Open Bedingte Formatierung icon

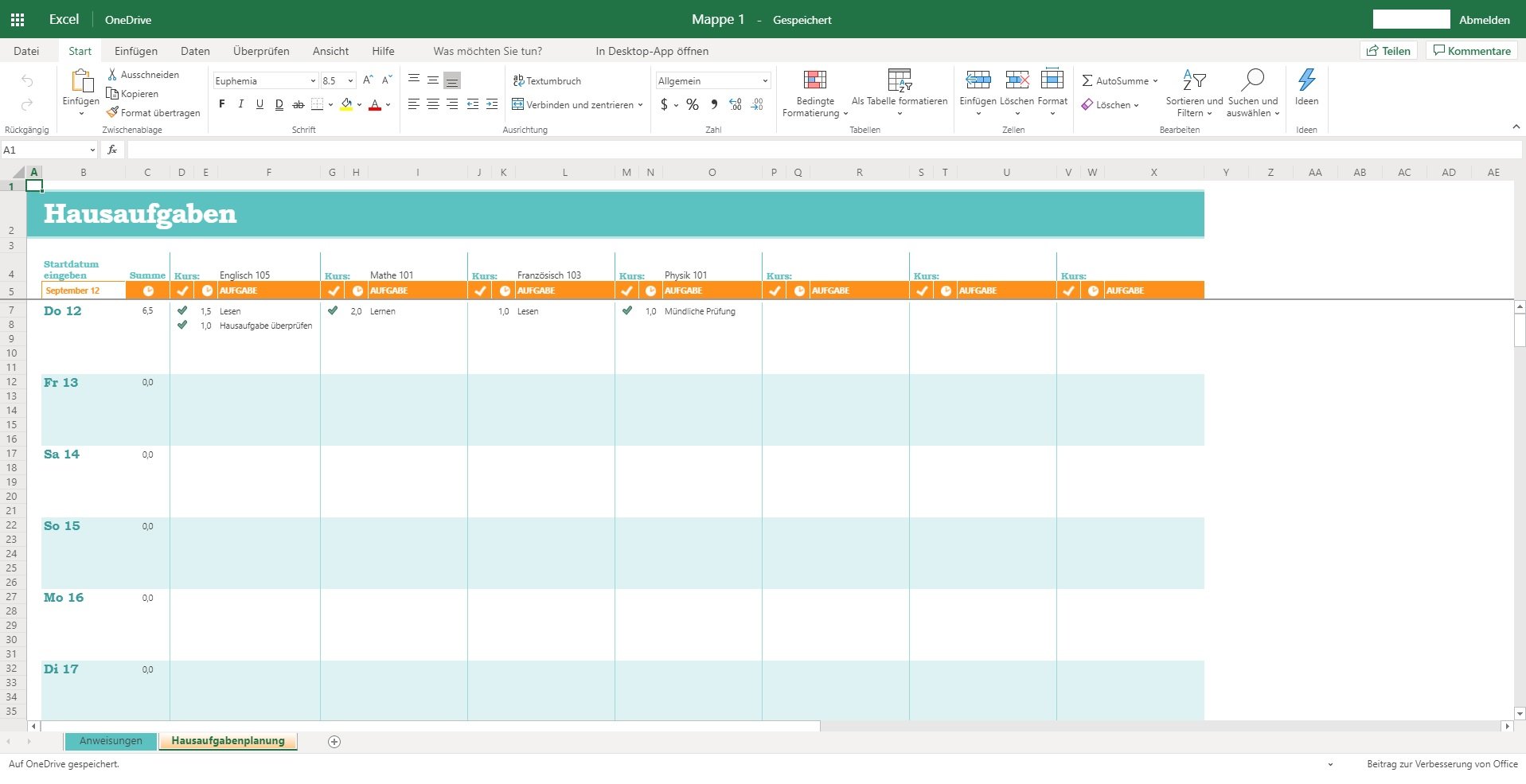coord(814,80)
